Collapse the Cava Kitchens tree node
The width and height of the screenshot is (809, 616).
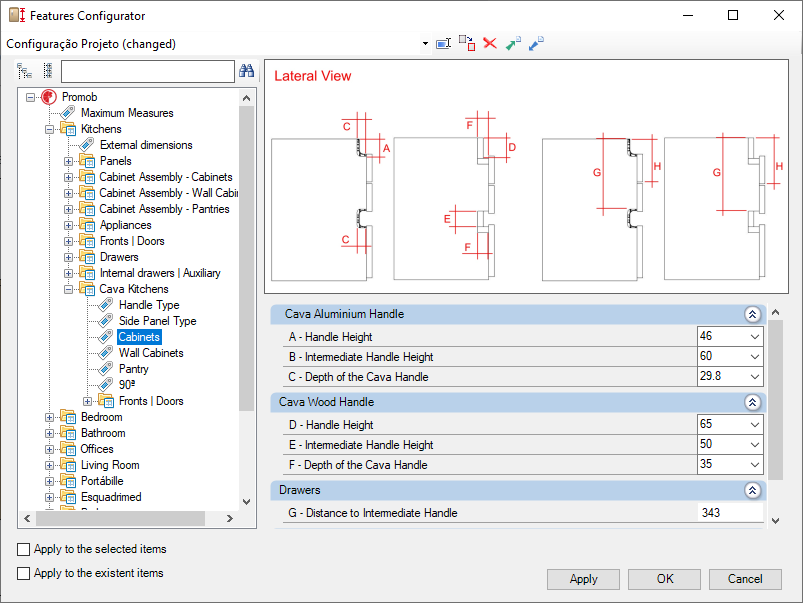click(x=68, y=290)
